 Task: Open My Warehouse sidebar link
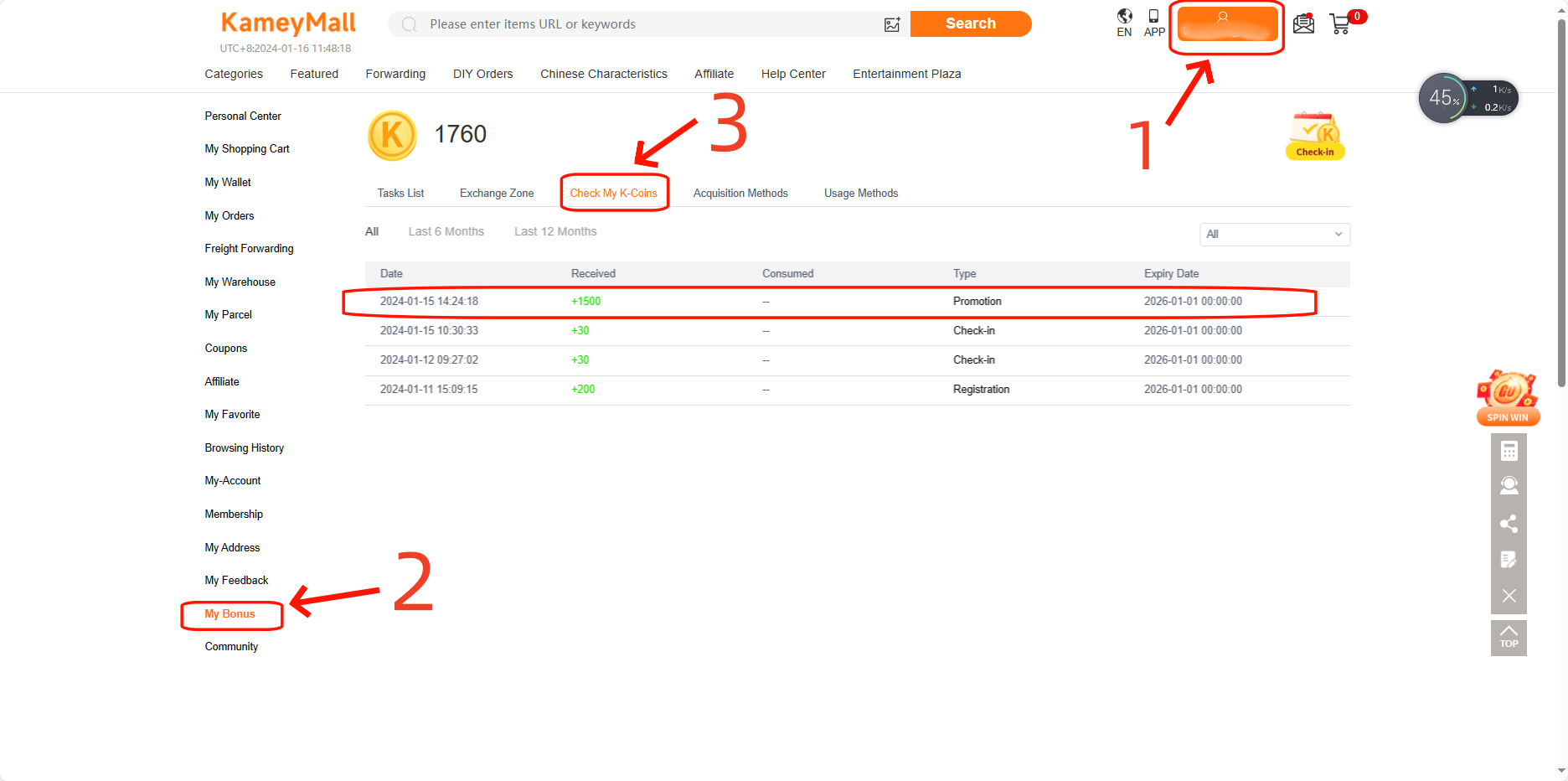[240, 282]
